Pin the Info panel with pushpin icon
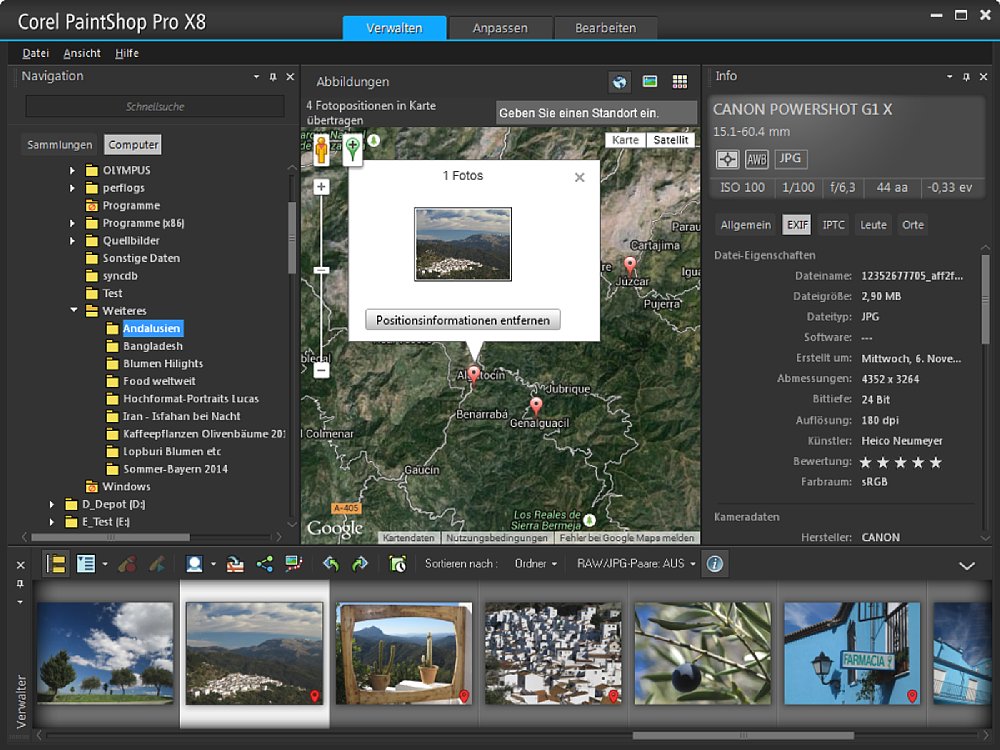 966,77
